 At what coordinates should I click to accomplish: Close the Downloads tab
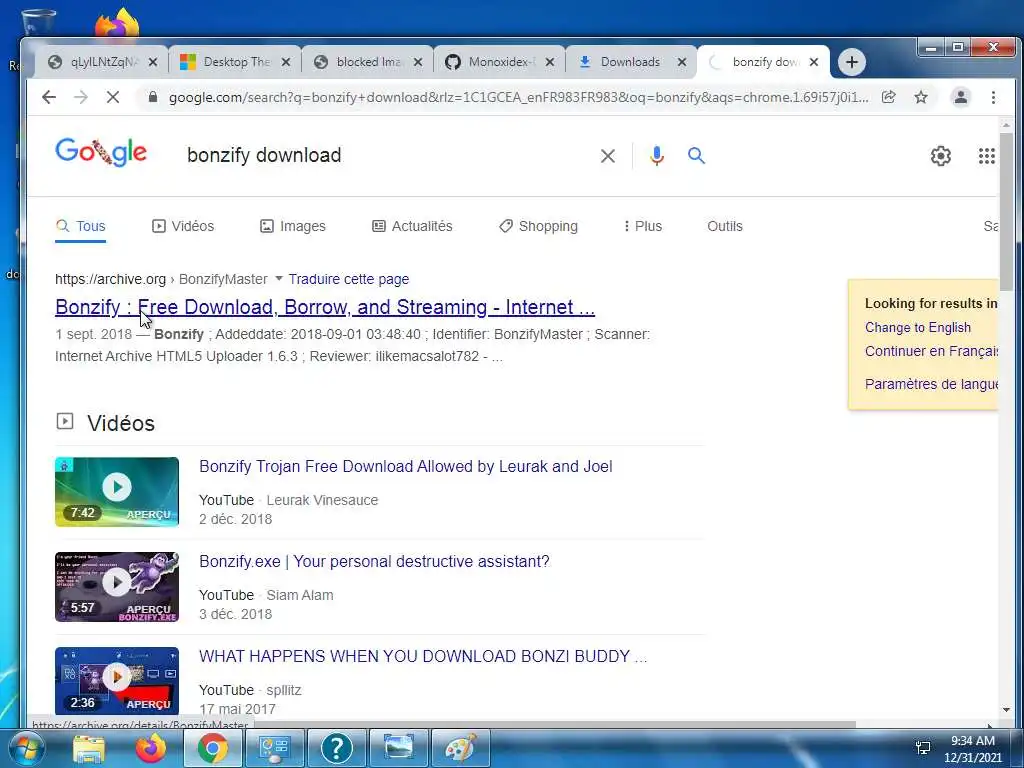[682, 62]
